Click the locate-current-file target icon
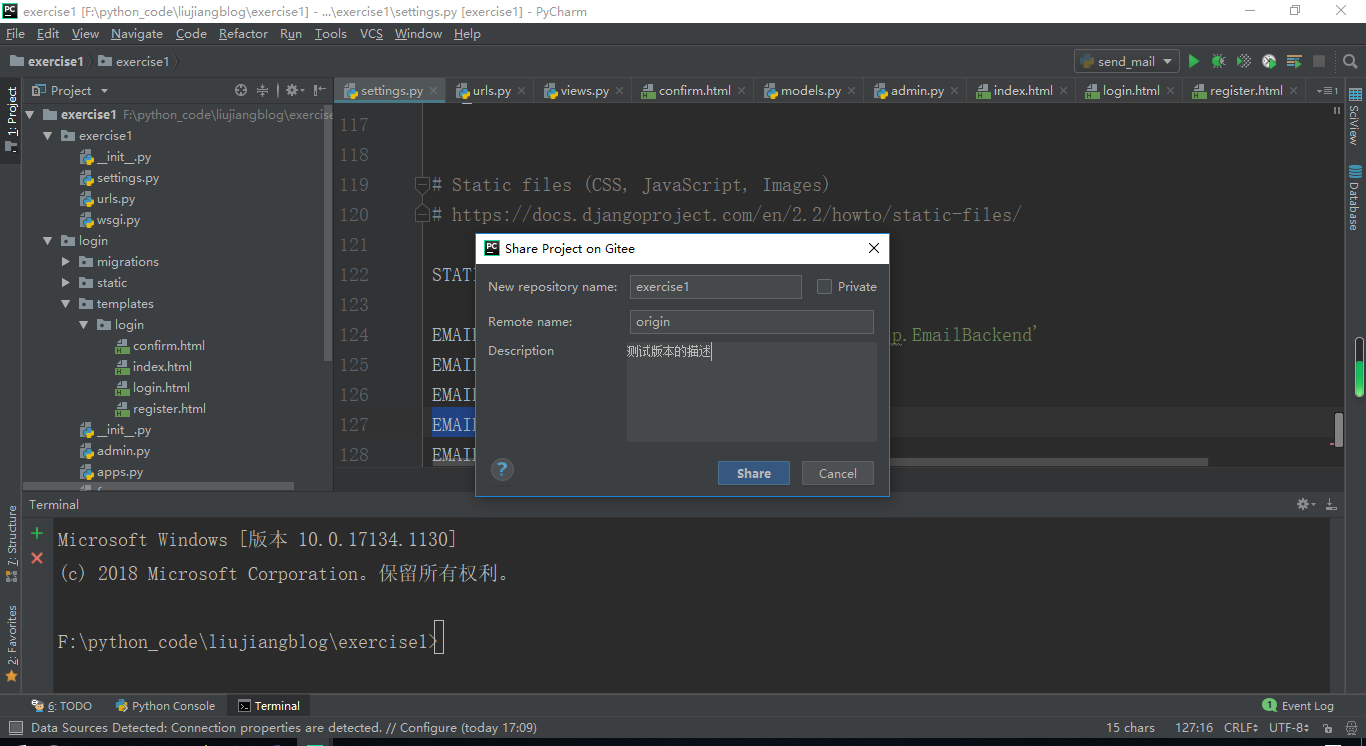The height and width of the screenshot is (746, 1366). 240,90
